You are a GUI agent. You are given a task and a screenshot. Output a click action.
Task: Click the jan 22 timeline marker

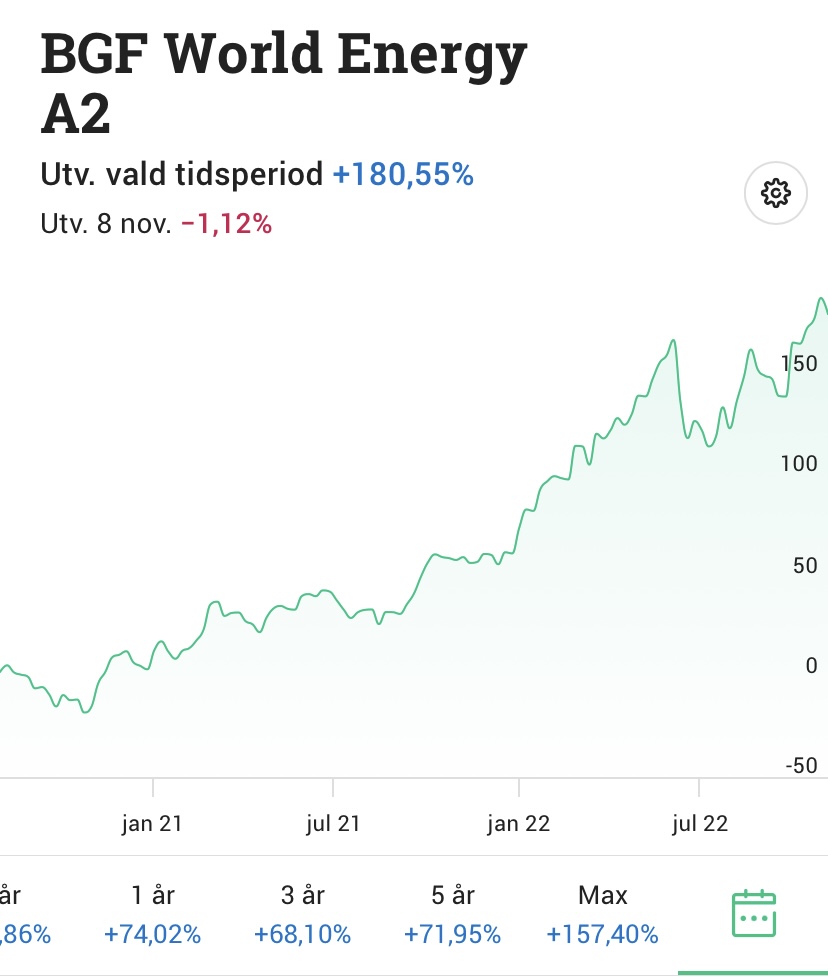pos(518,824)
